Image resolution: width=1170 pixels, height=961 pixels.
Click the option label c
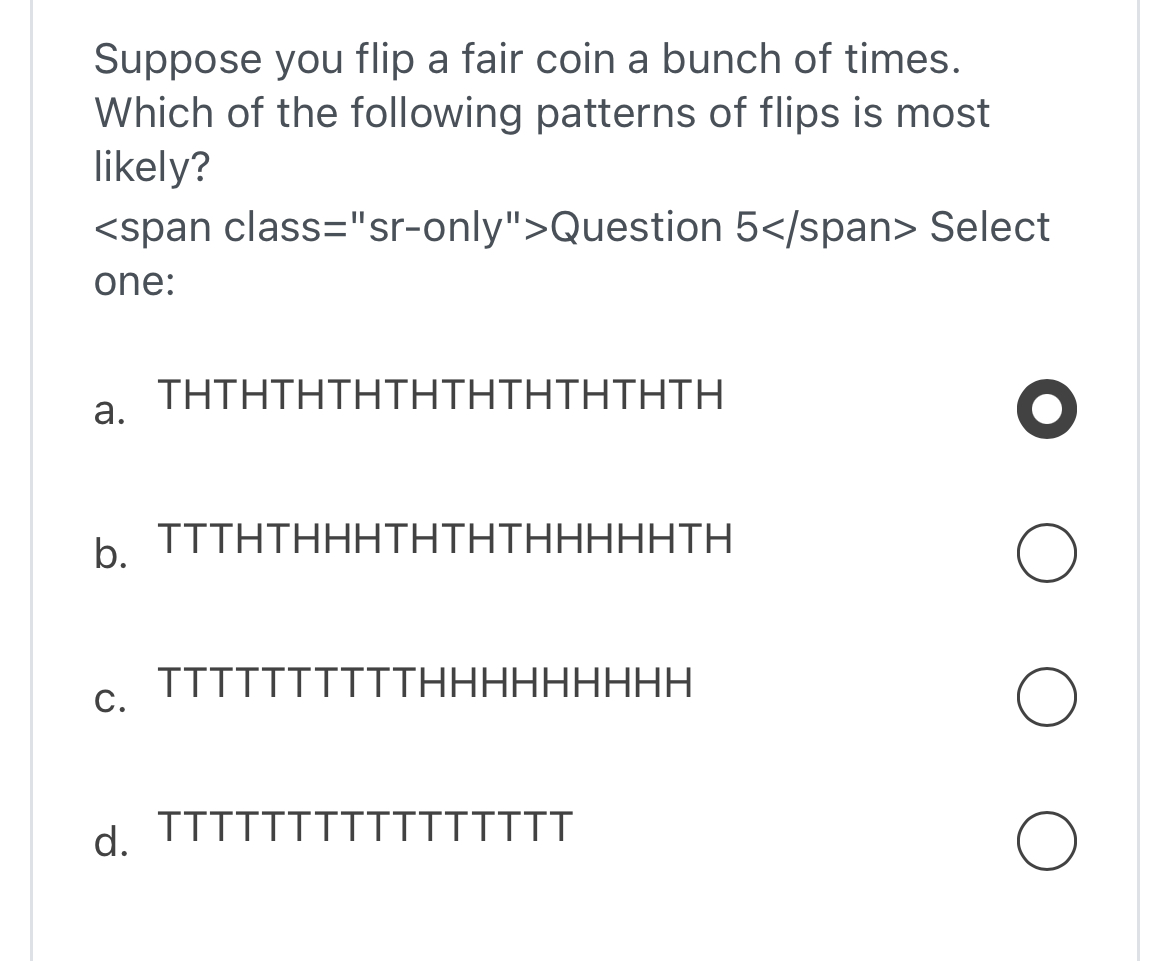pos(113,700)
